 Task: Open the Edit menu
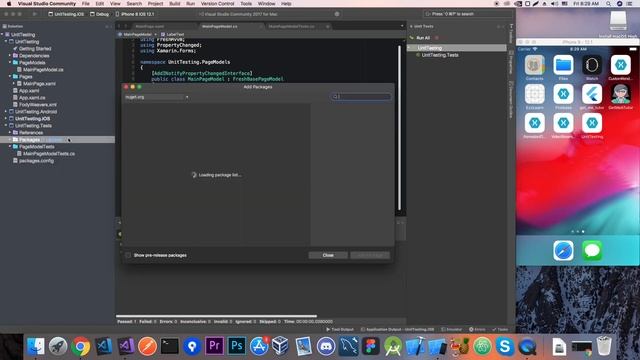(100, 3)
